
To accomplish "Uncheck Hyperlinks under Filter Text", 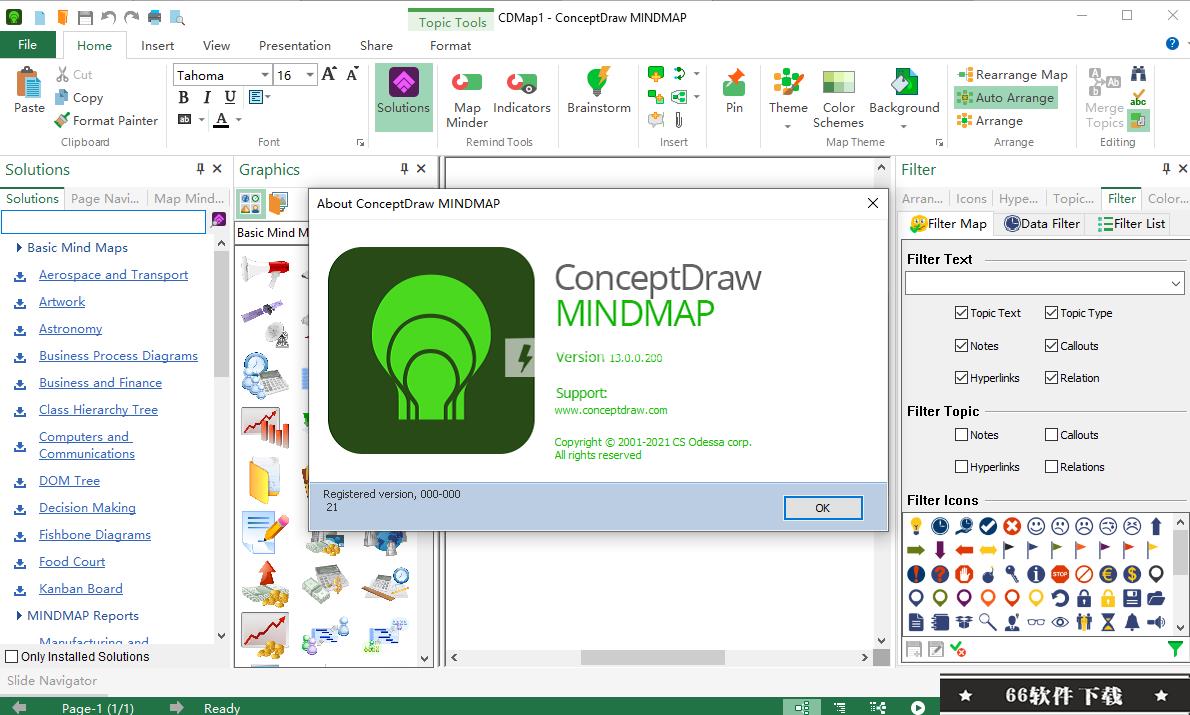I will point(961,377).
